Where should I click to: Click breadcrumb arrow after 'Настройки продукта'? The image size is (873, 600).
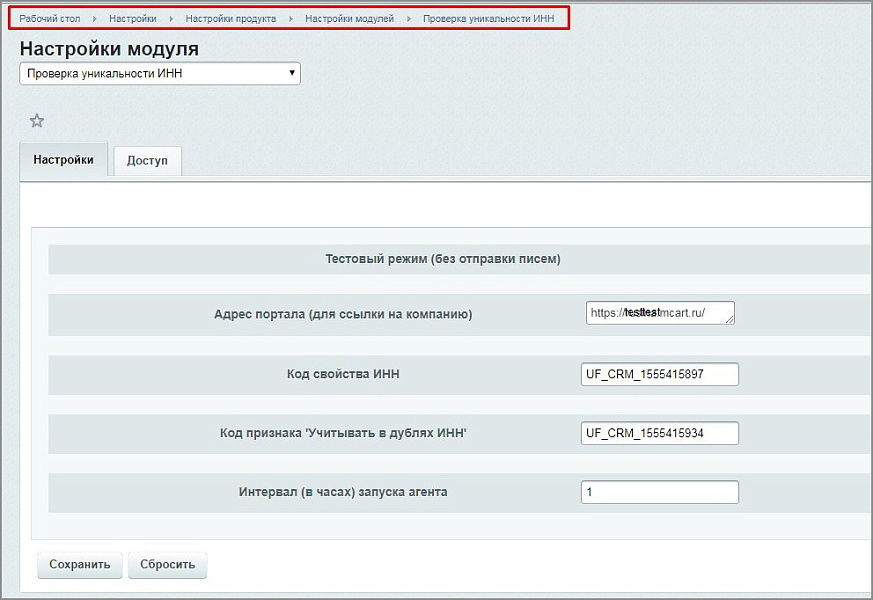pyautogui.click(x=291, y=19)
